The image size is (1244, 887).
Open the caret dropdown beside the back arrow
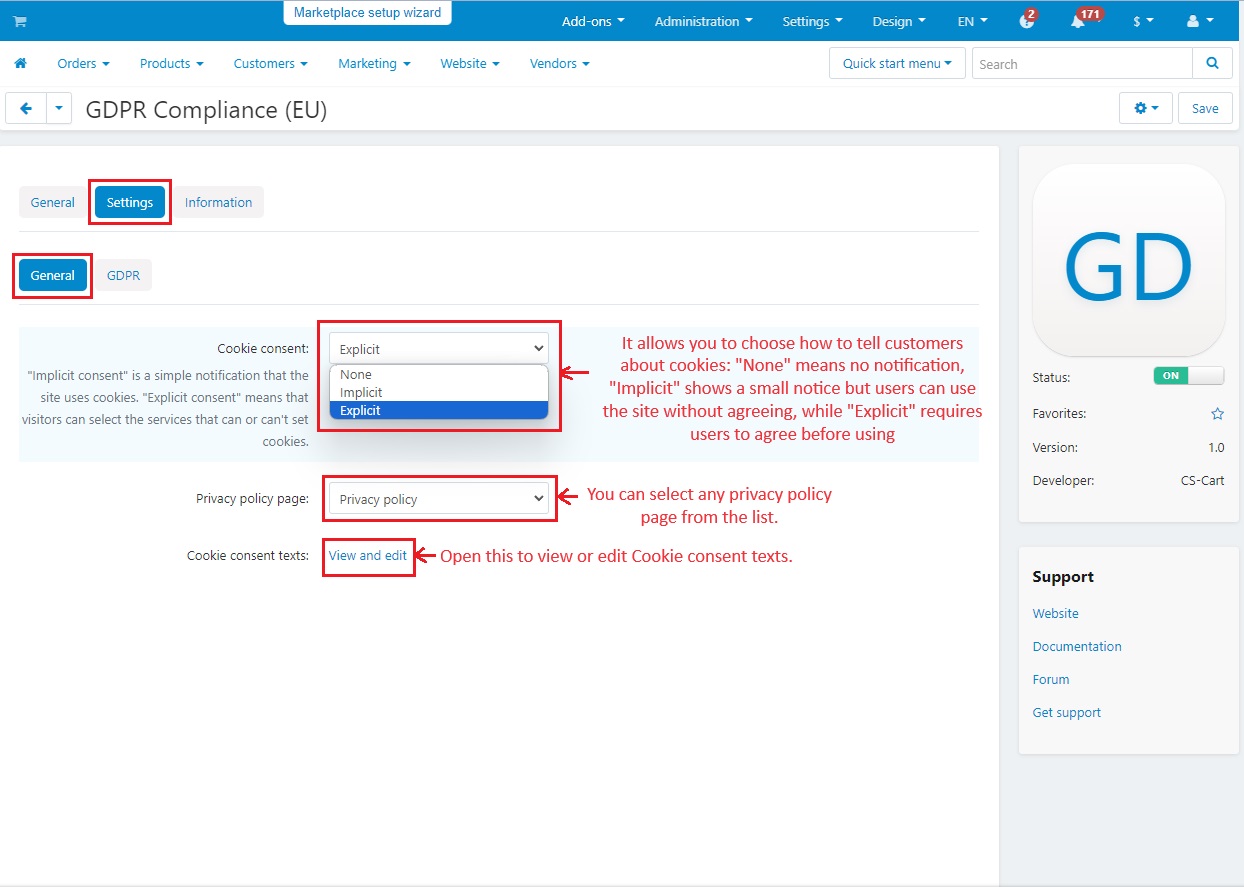click(59, 108)
